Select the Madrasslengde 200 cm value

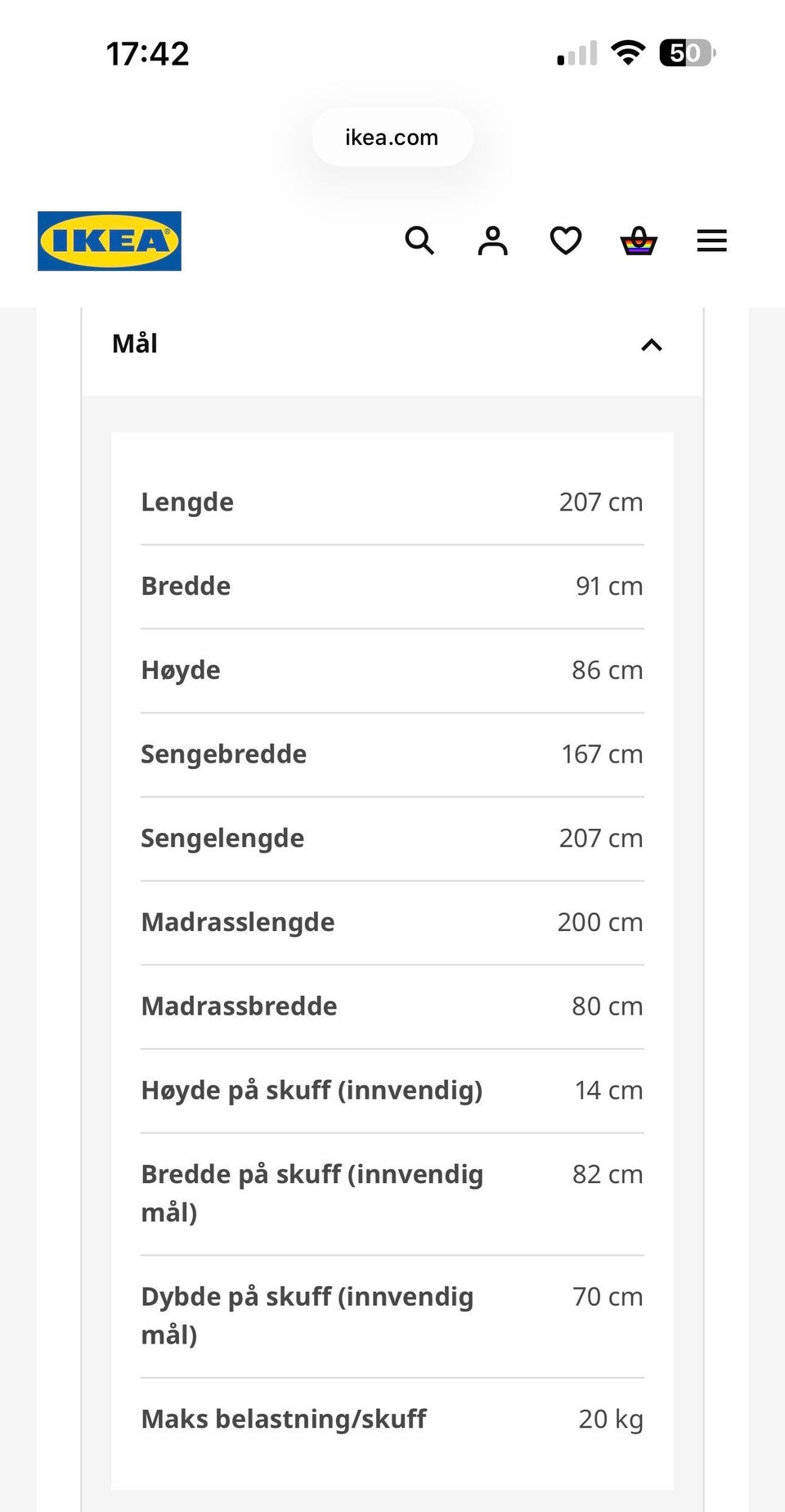[x=600, y=922]
